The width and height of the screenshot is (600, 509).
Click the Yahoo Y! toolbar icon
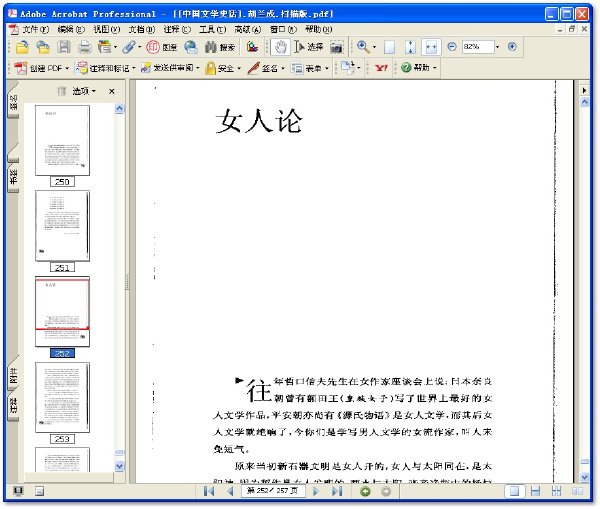point(381,68)
